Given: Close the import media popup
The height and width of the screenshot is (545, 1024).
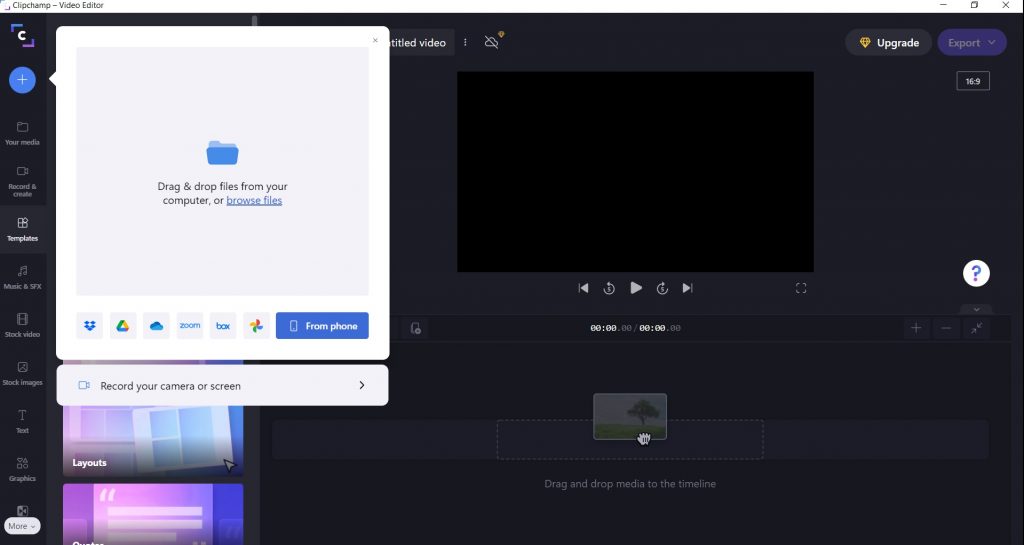Looking at the screenshot, I should coord(375,40).
